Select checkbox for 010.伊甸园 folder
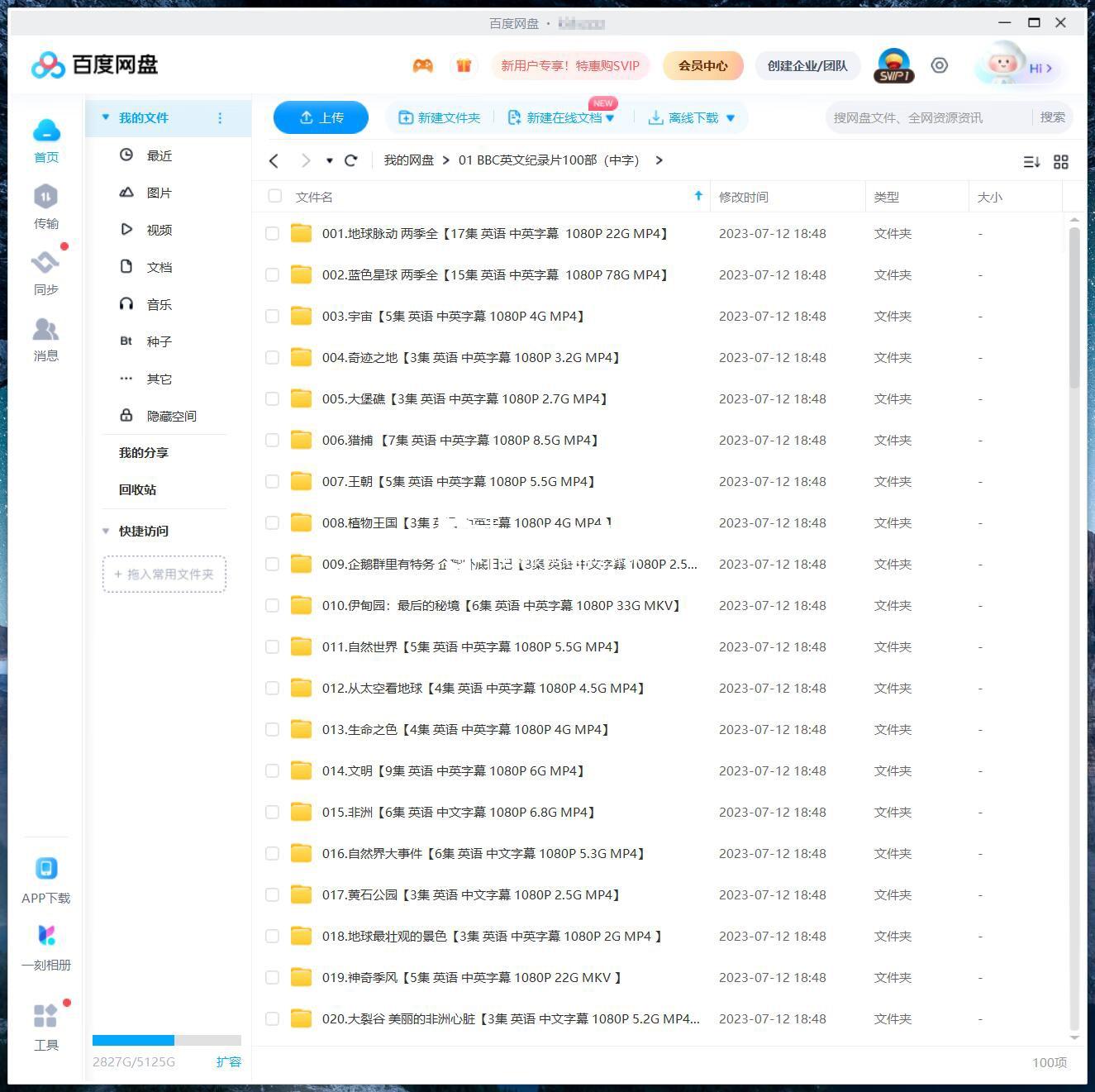 (272, 605)
